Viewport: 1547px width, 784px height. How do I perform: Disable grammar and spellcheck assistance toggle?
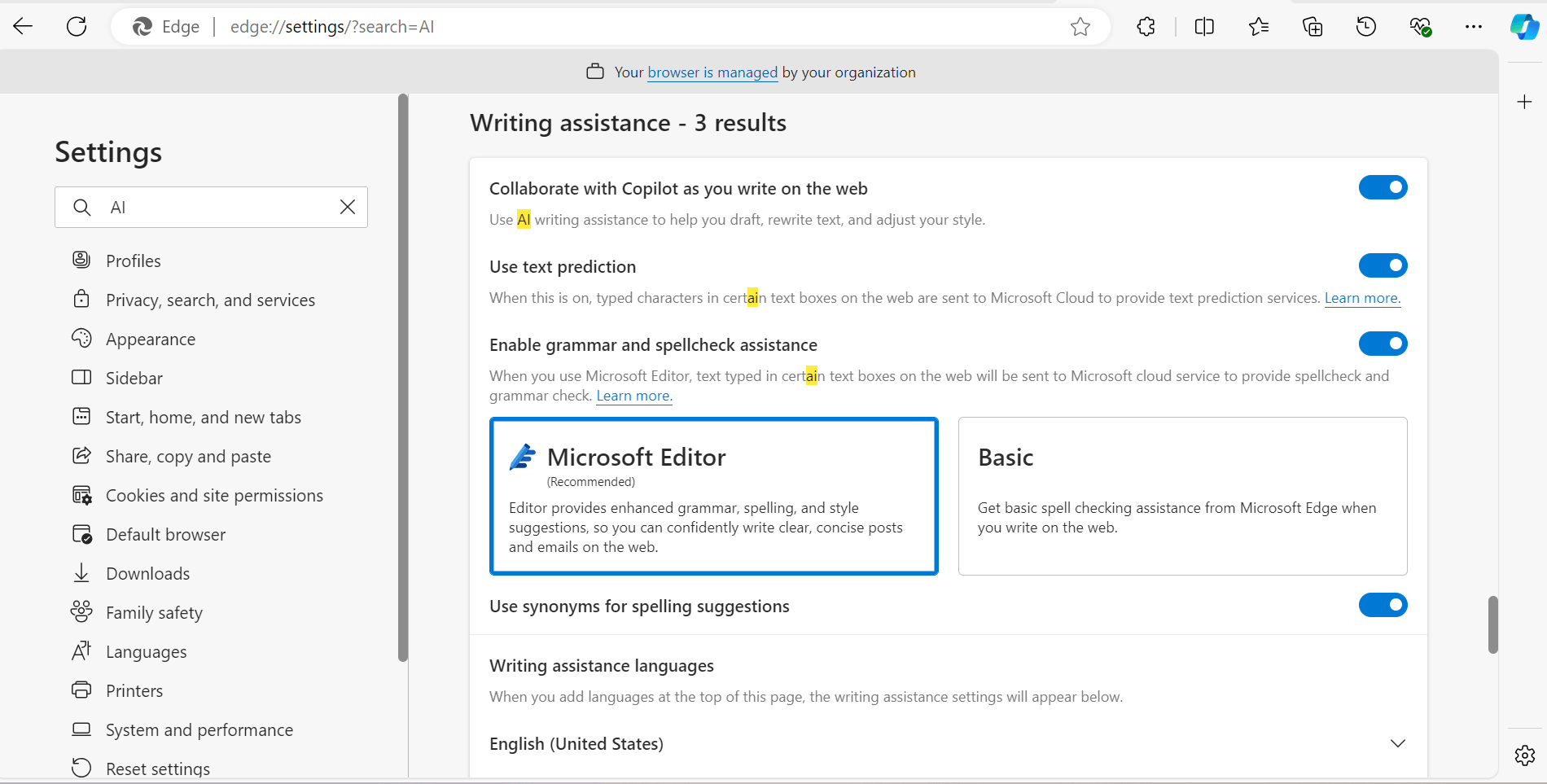point(1383,344)
